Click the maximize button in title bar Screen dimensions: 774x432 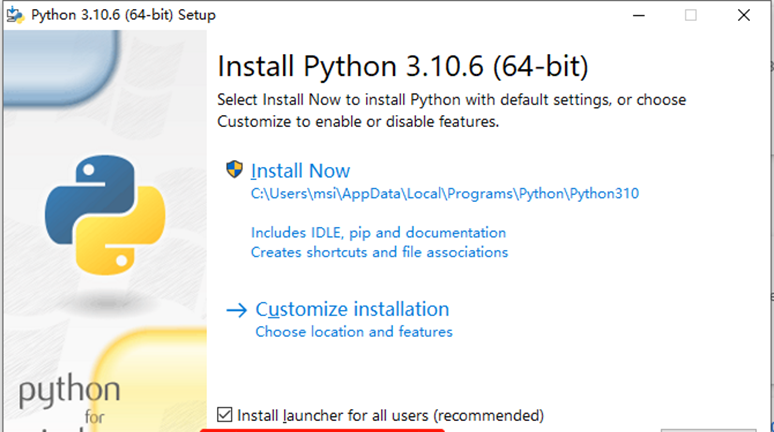[691, 15]
